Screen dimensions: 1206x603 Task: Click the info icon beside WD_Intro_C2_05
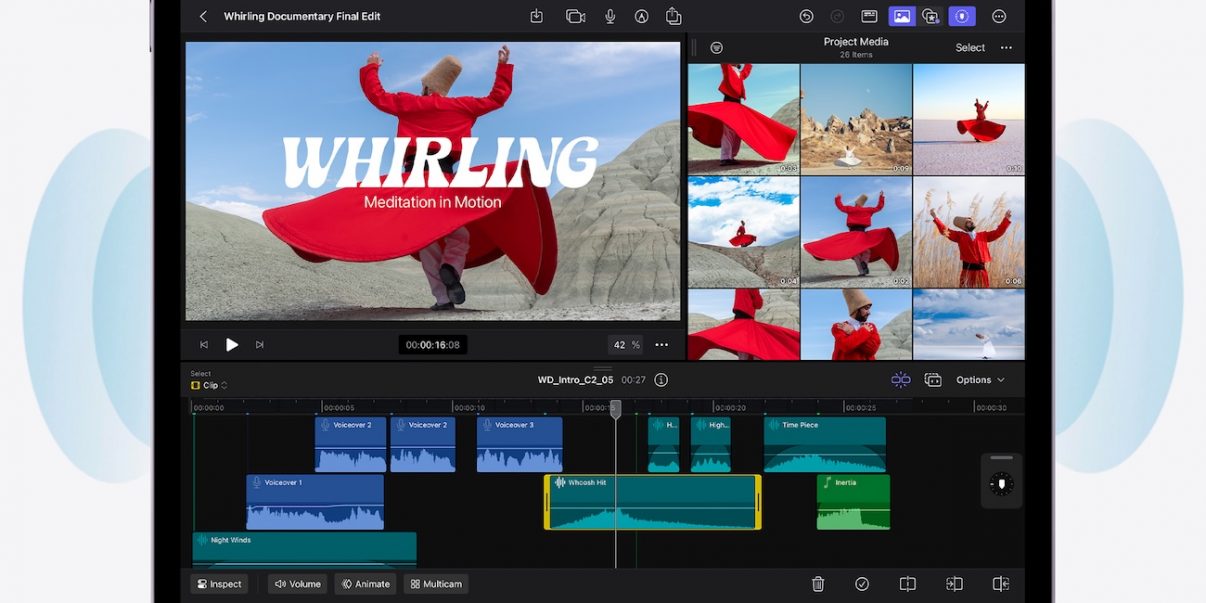(661, 380)
